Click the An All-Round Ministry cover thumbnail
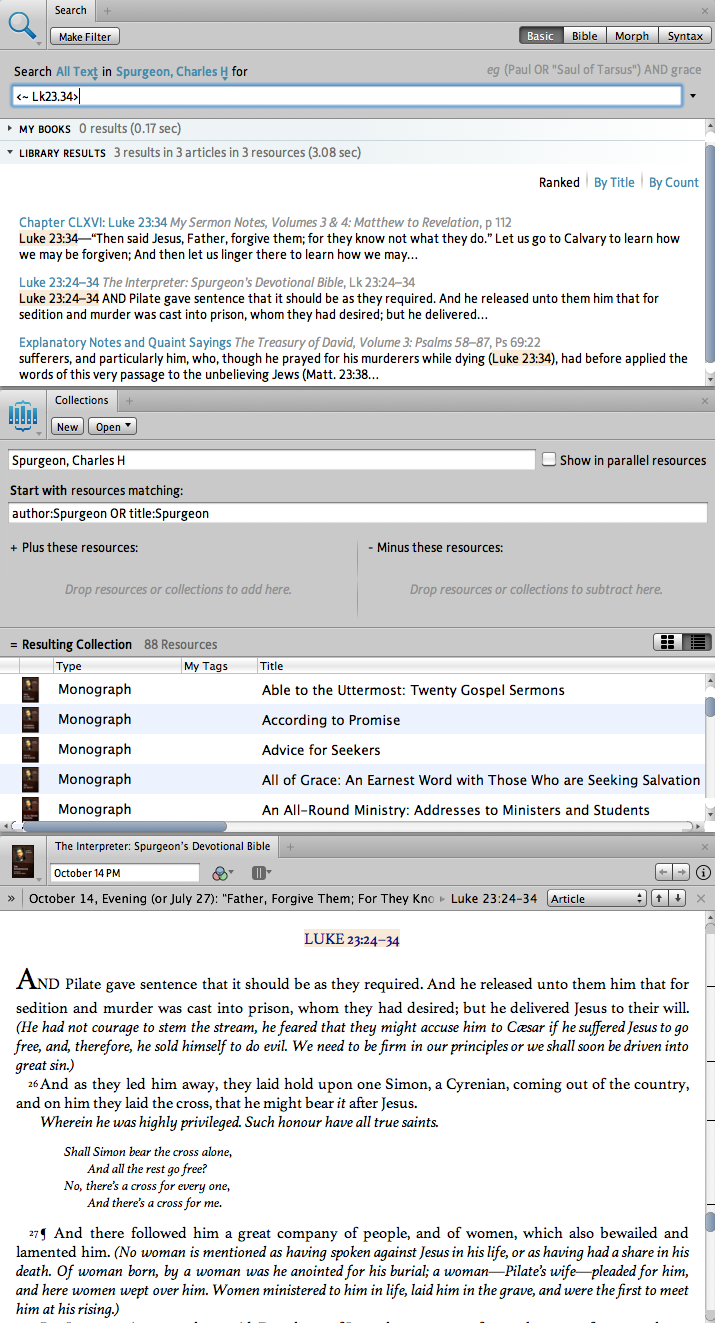The height and width of the screenshot is (1323, 715). 30,808
